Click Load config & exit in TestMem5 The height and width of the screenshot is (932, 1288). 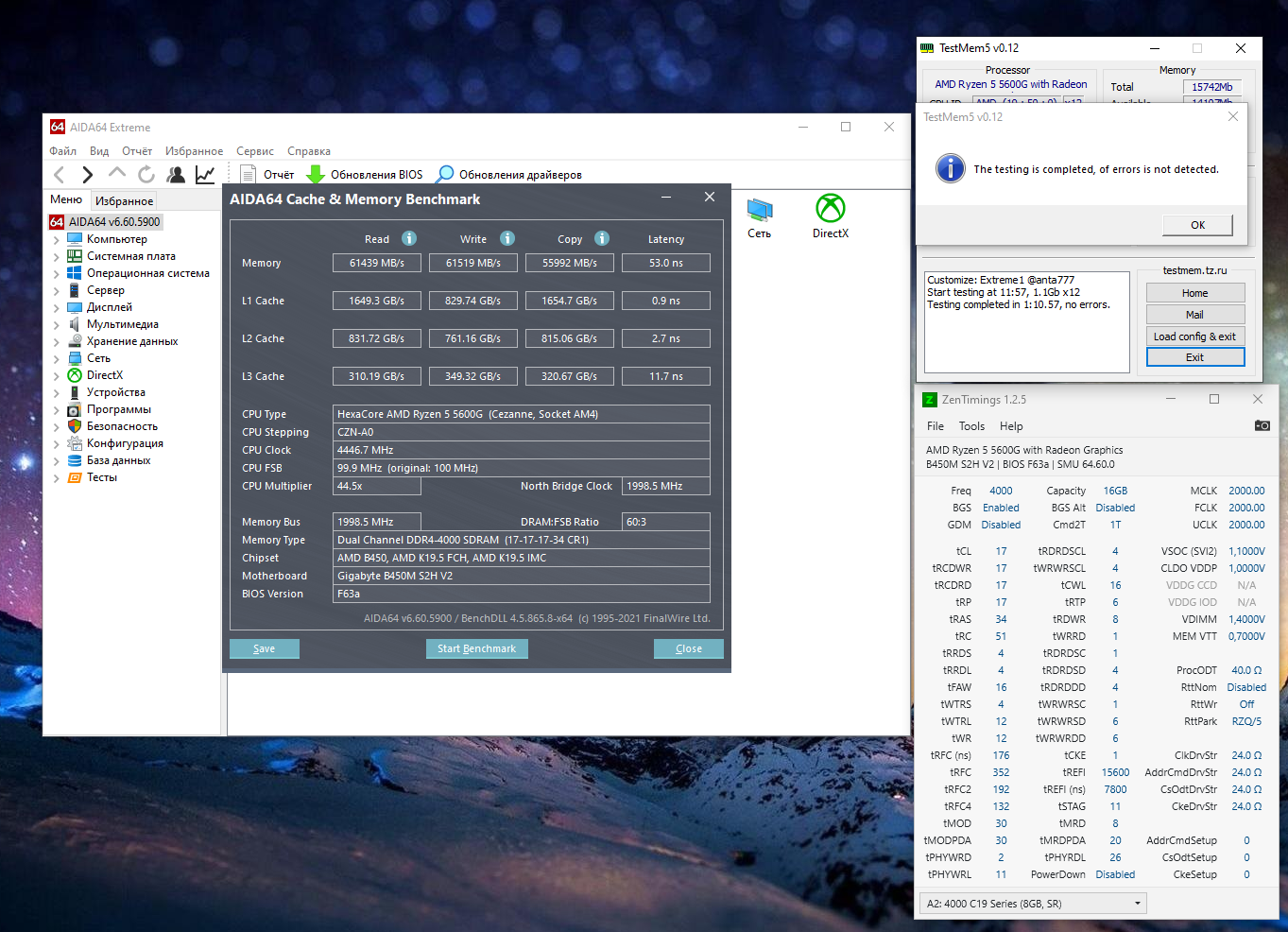tap(1195, 337)
